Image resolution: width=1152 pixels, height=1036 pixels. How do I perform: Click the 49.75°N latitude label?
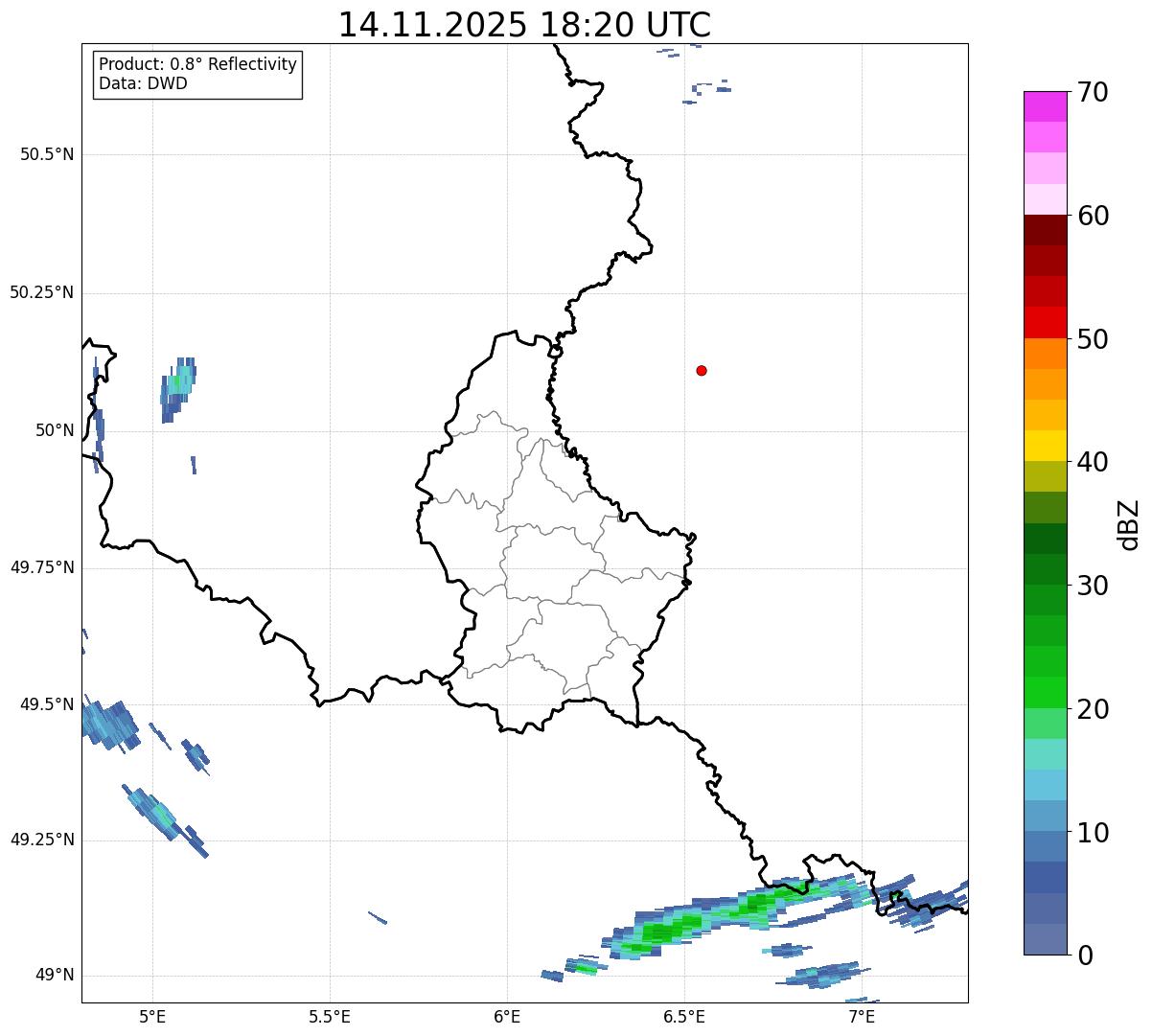click(x=41, y=567)
